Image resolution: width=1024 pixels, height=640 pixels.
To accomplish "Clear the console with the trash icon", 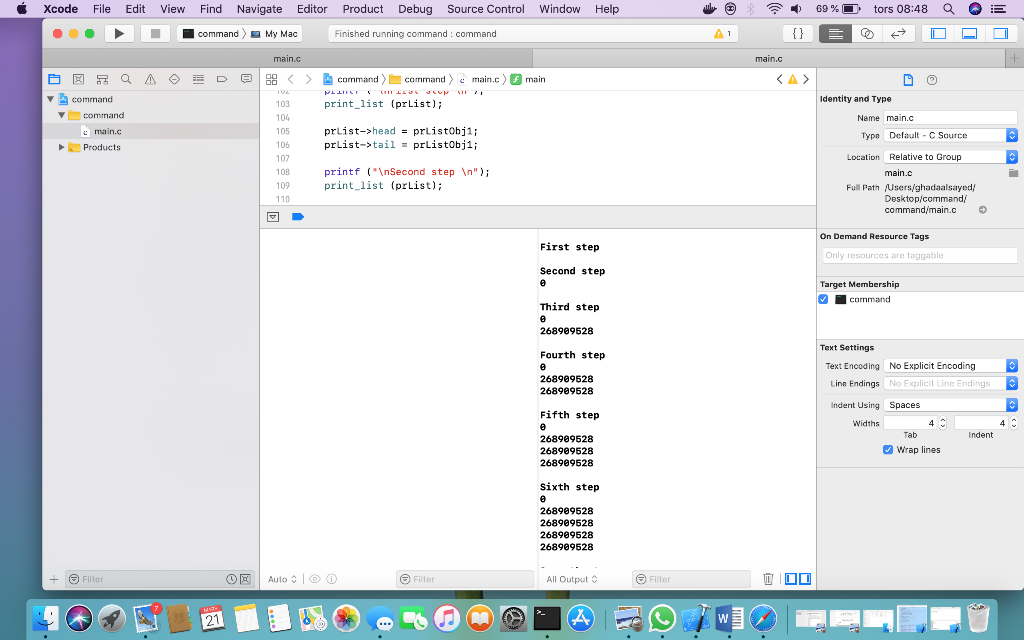I will coord(767,578).
